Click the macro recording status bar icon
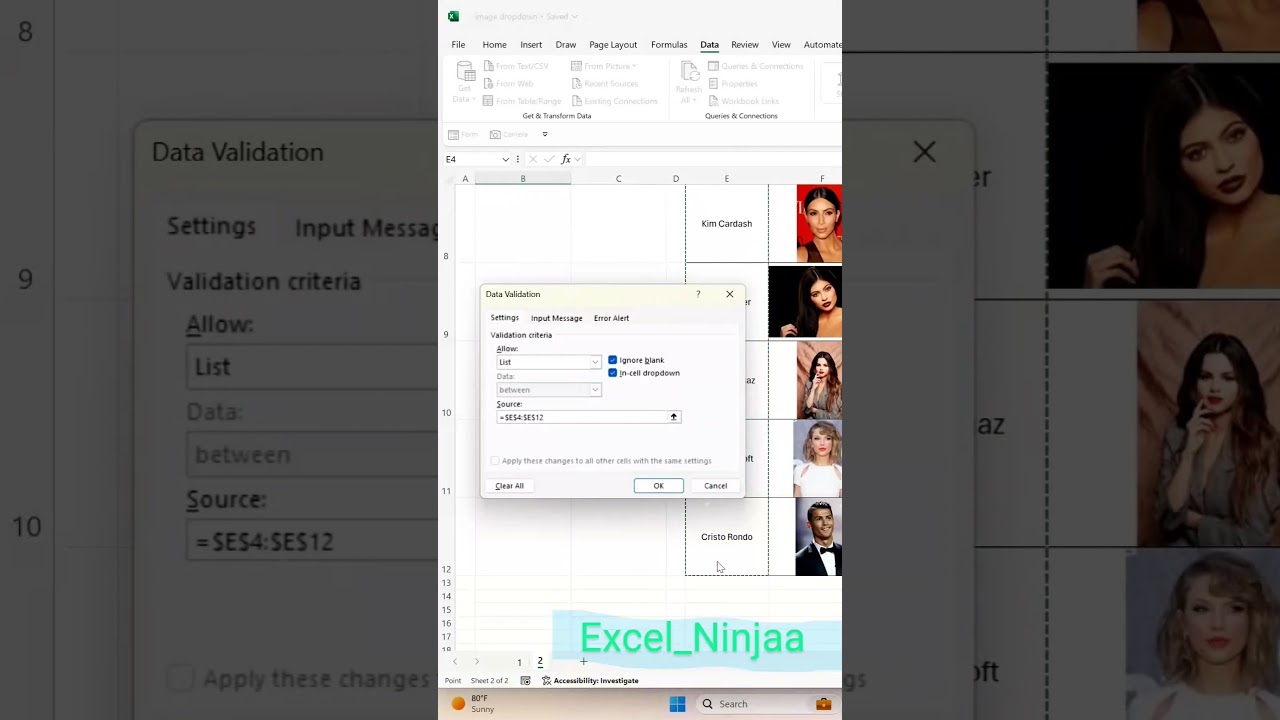This screenshot has width=1280, height=720. tap(525, 681)
